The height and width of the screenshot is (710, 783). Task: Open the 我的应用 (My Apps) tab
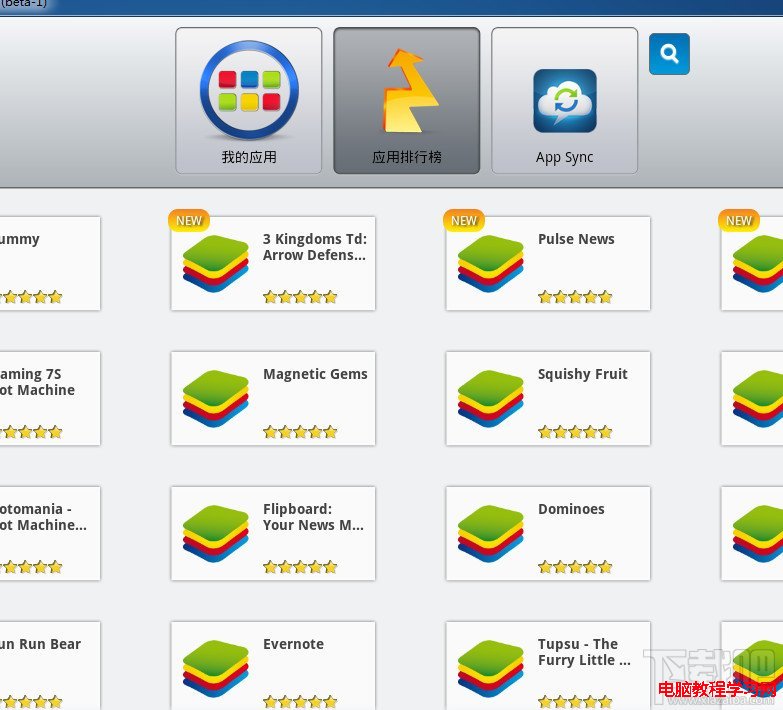(x=249, y=100)
